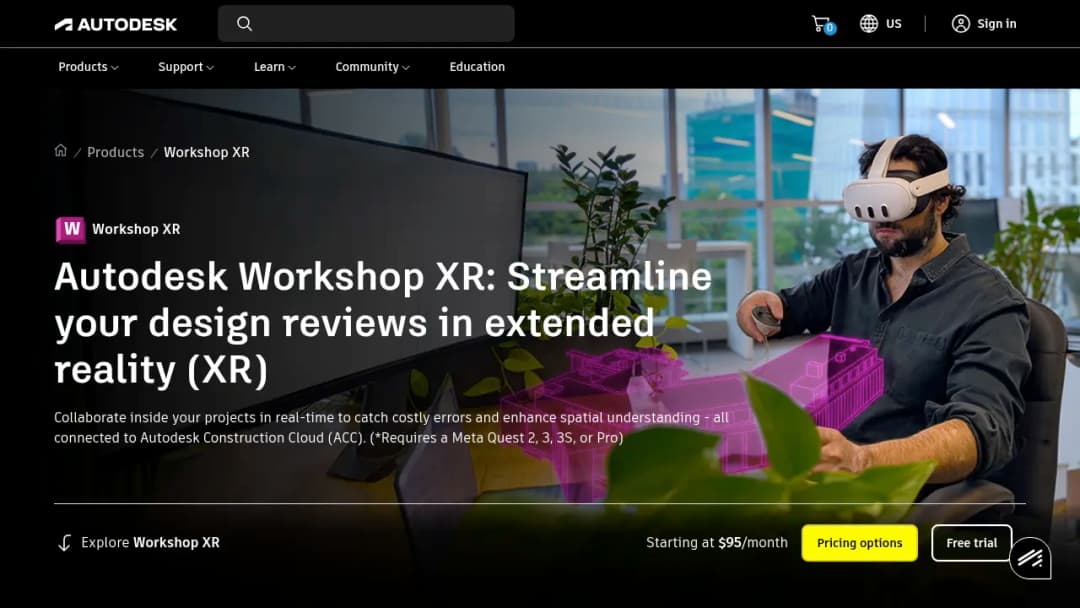The width and height of the screenshot is (1080, 608).
Task: Expand Learn dropdown chevron
Action: [x=292, y=67]
